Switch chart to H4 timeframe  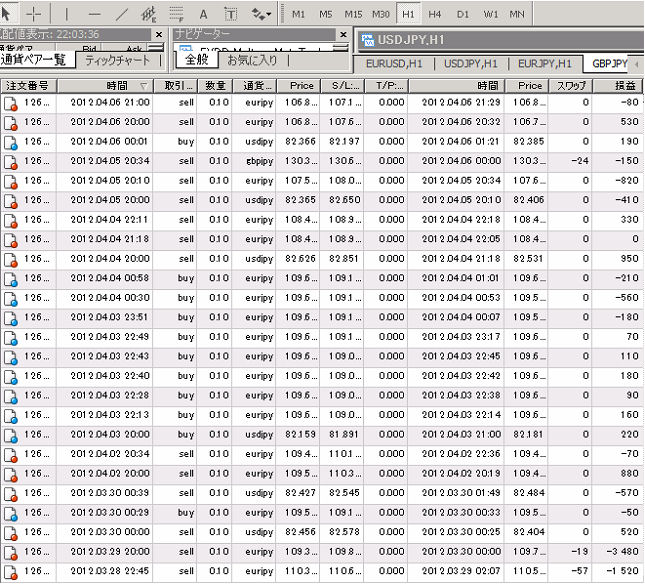click(435, 14)
